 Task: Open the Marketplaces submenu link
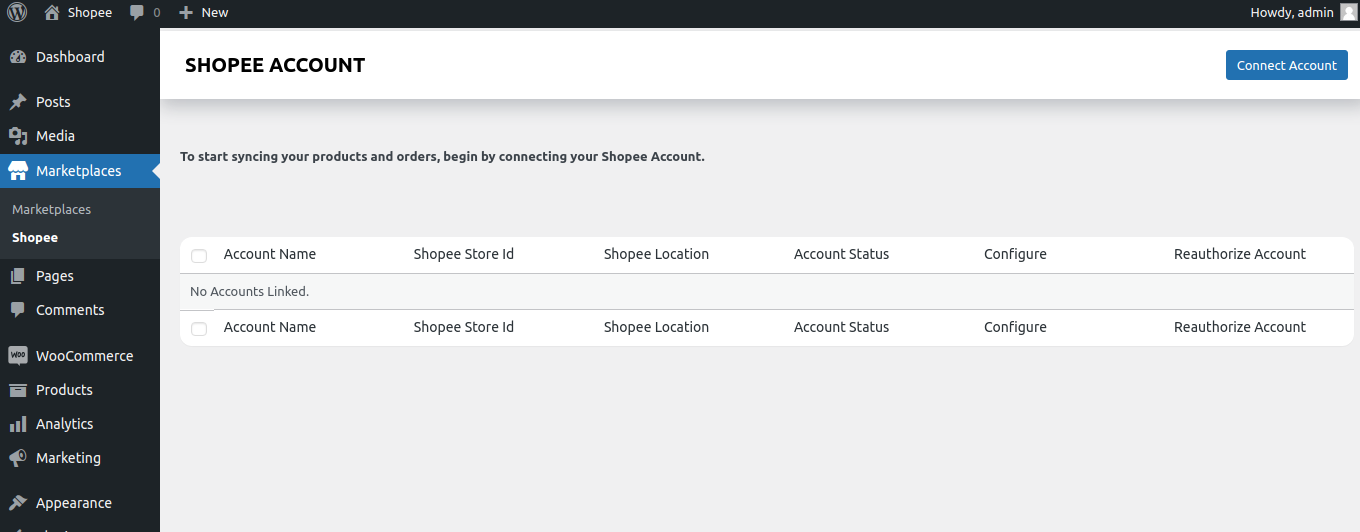51,210
